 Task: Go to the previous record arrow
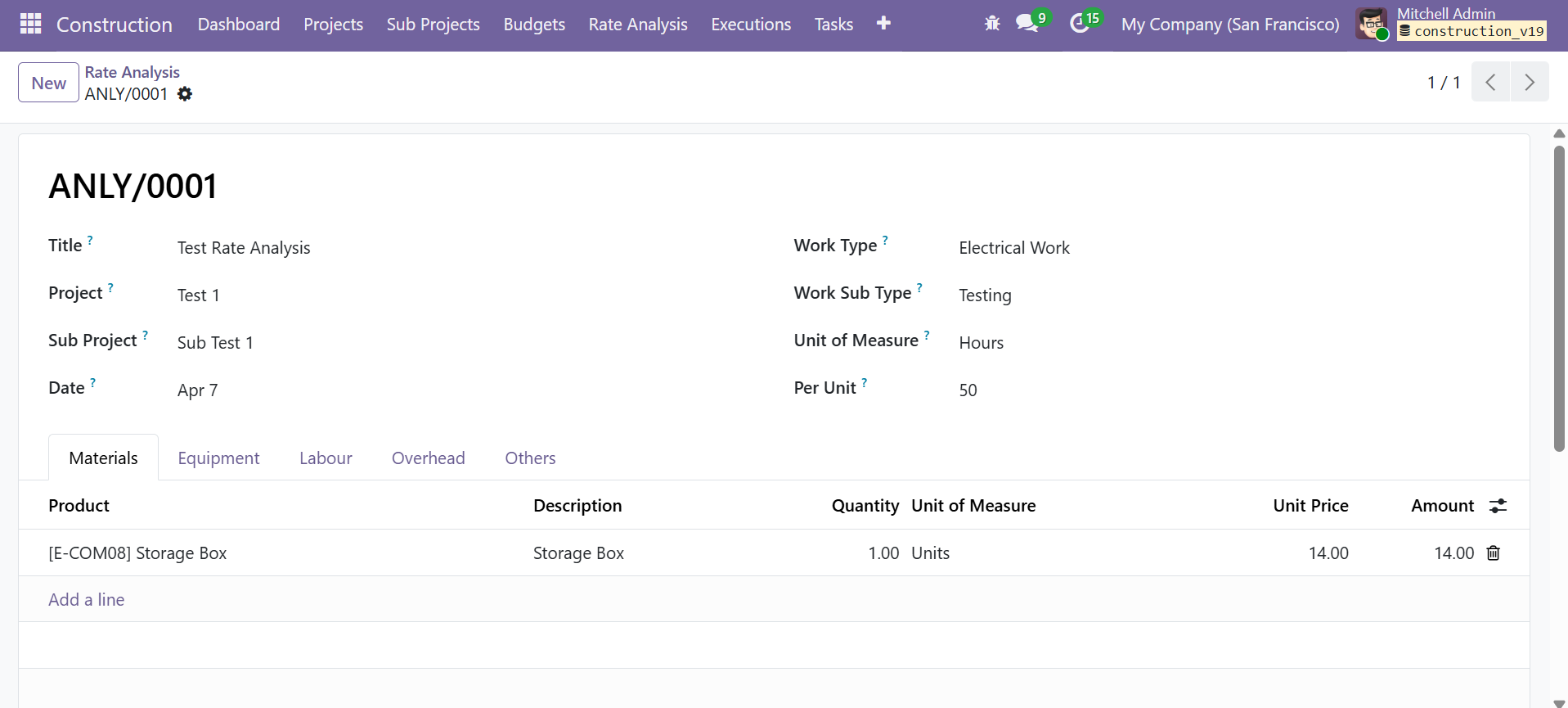pyautogui.click(x=1490, y=82)
